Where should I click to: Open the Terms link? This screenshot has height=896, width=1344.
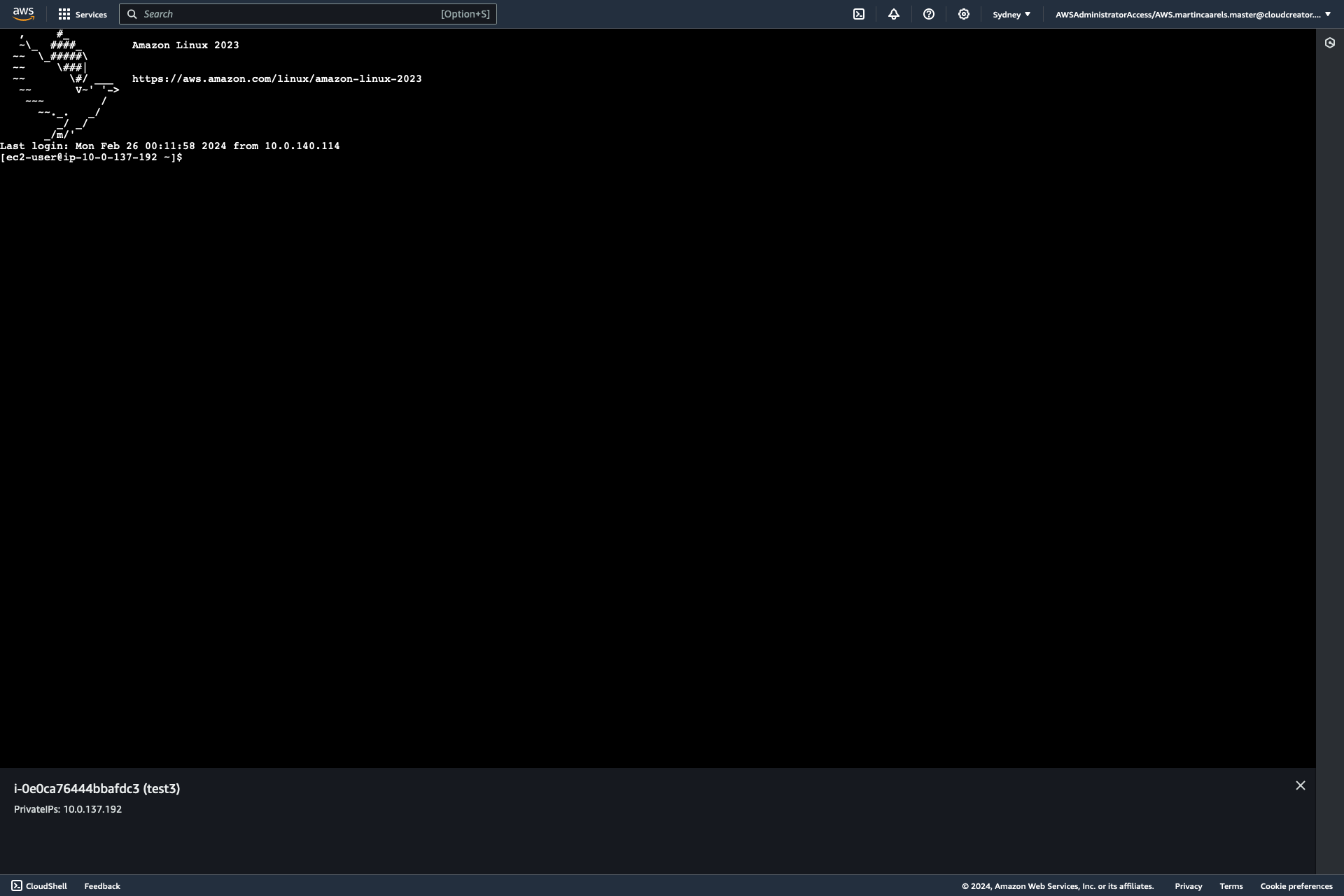coord(1231,885)
